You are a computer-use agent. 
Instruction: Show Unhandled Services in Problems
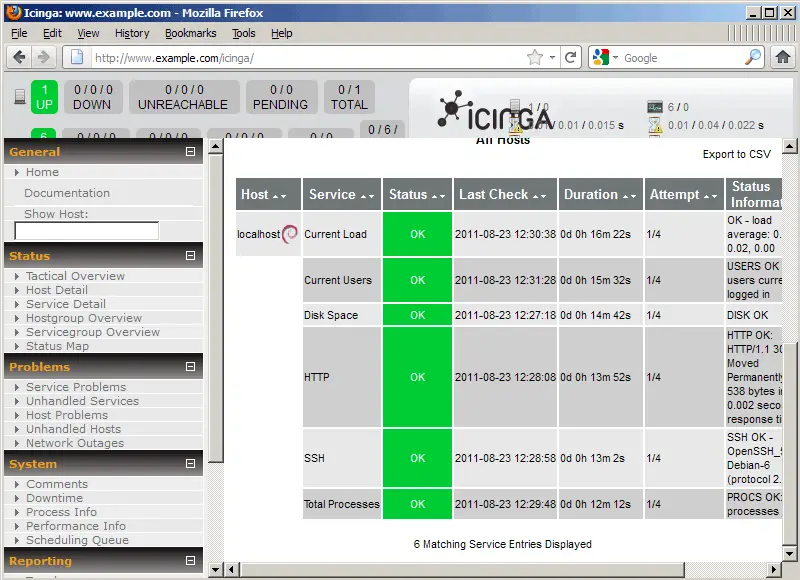pos(82,401)
